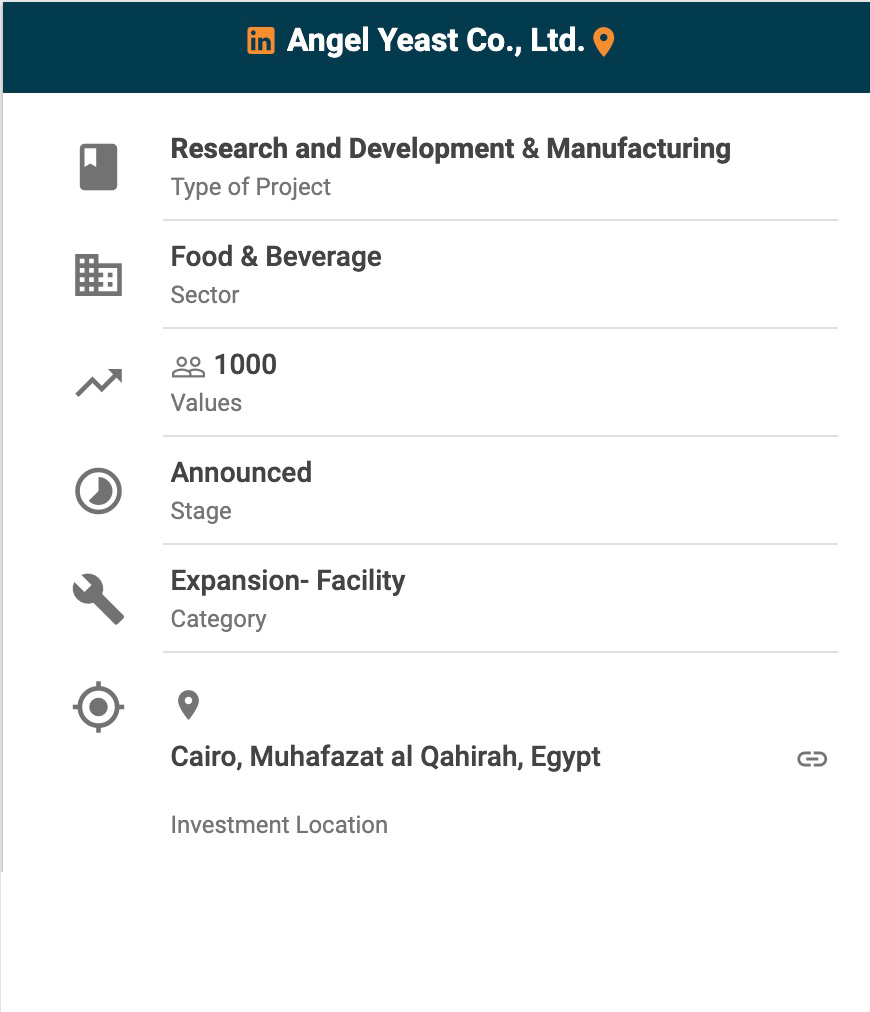Click the Category wrench icon
This screenshot has height=1012, width=870.
tap(98, 599)
